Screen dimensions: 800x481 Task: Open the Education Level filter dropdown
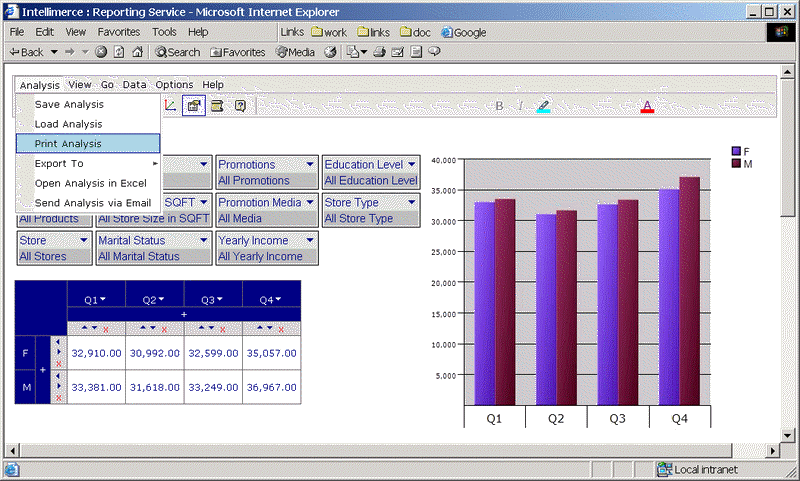(x=412, y=164)
